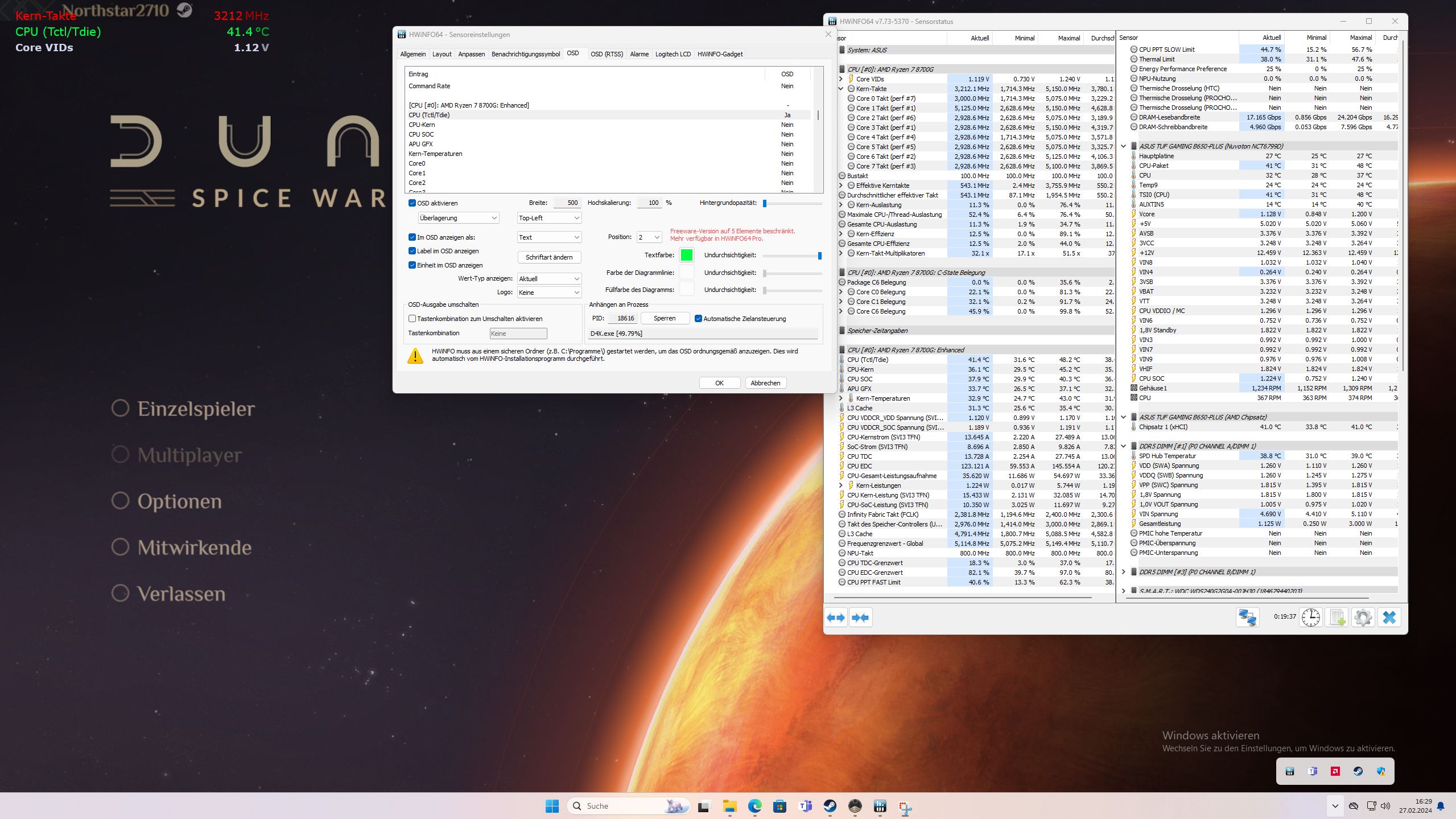Open File Explorer from the taskbar
Screen dimensions: 1456x819
(729, 806)
